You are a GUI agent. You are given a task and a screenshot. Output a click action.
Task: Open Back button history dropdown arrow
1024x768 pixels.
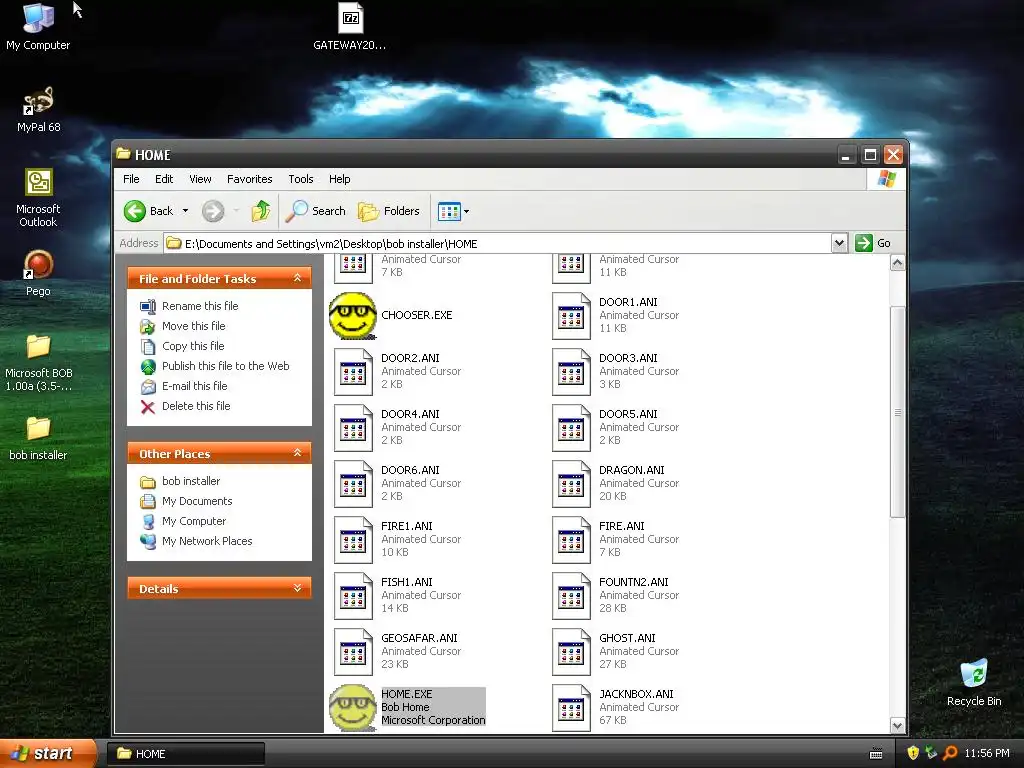(x=185, y=211)
